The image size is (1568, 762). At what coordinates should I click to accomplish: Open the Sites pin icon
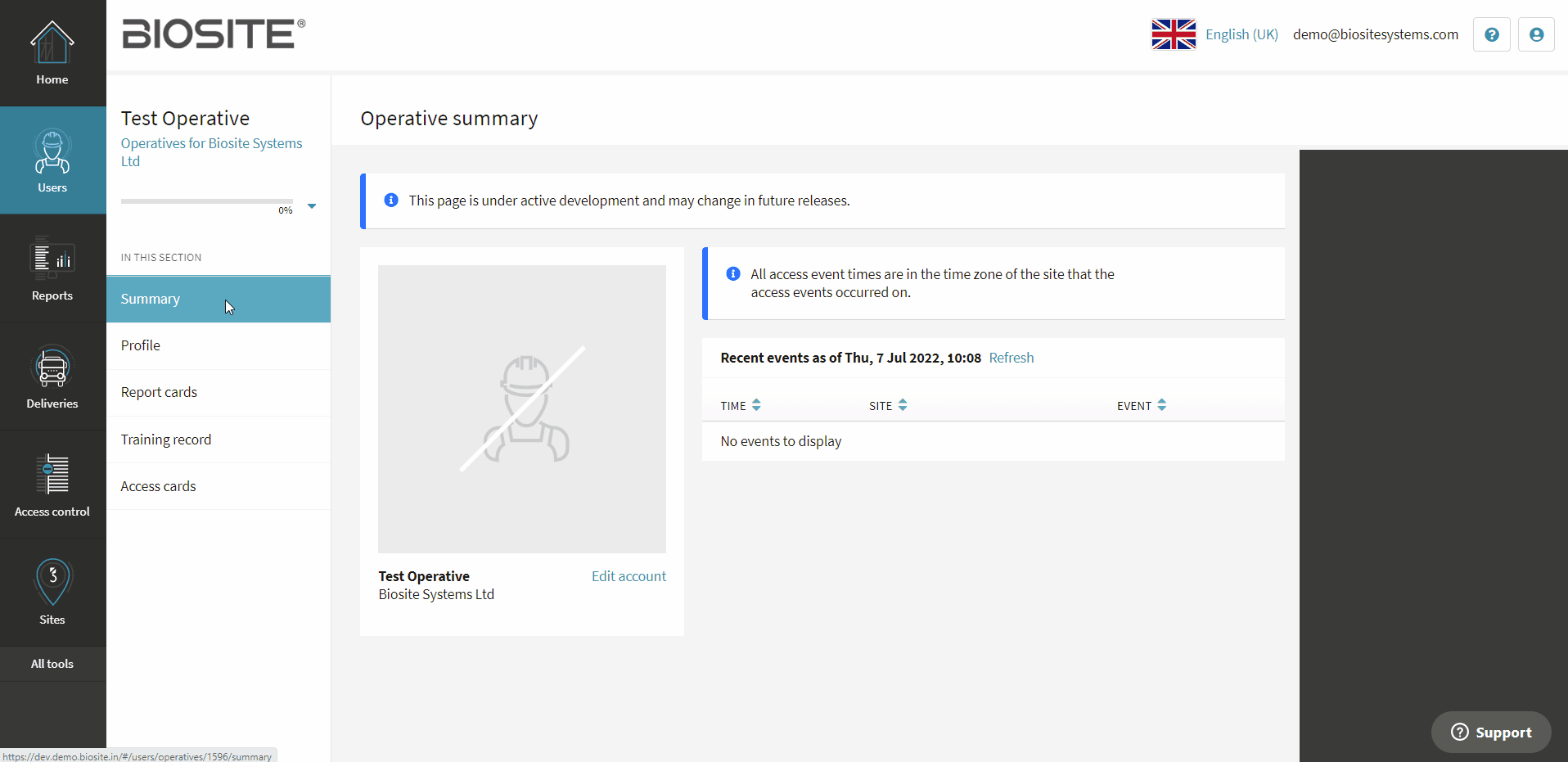tap(52, 582)
